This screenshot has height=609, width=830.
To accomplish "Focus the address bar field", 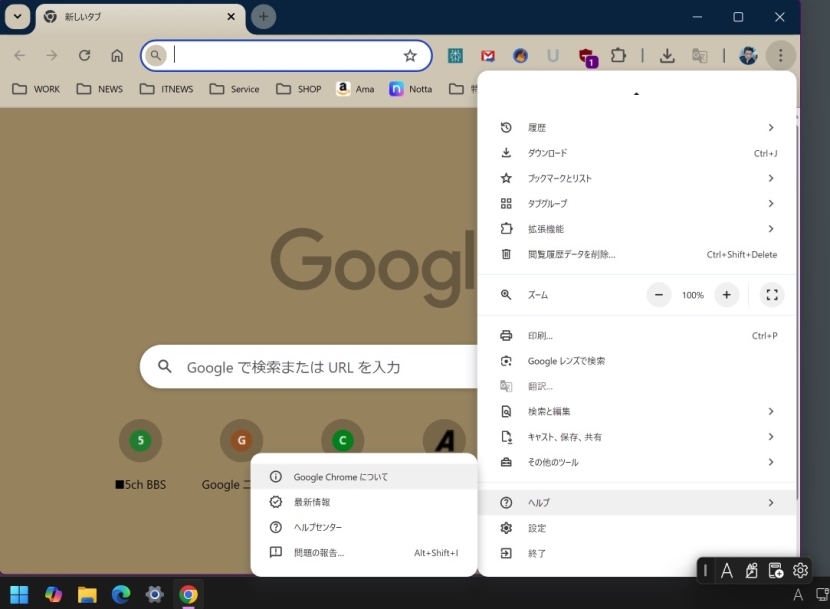I will point(286,56).
